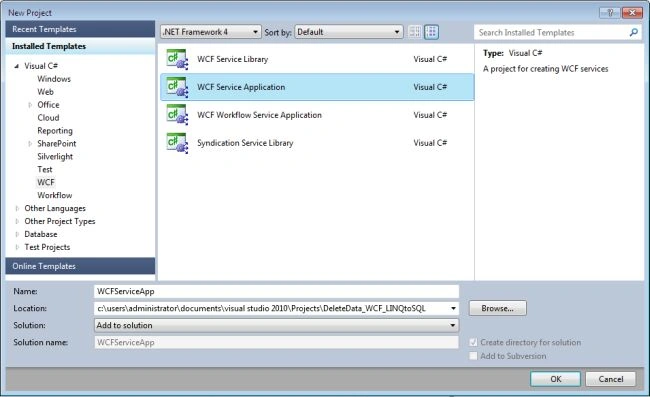Select Web under Visual C#

coord(45,92)
